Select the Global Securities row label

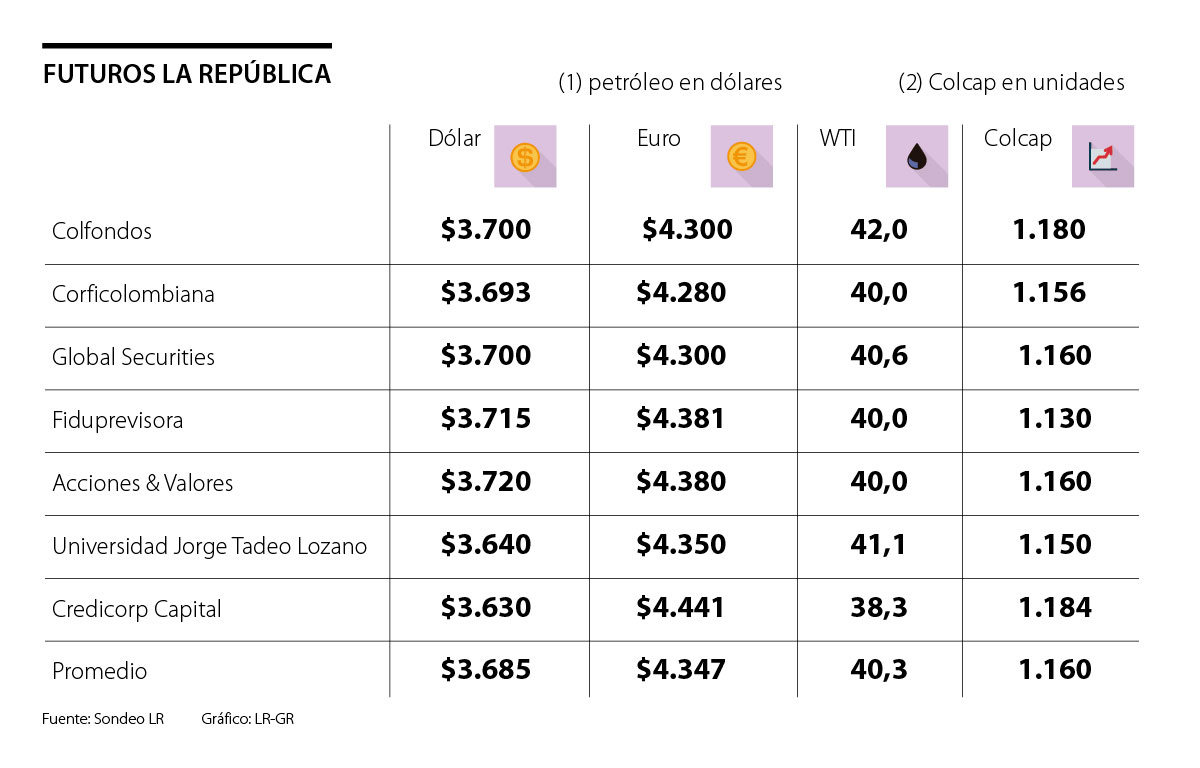133,357
